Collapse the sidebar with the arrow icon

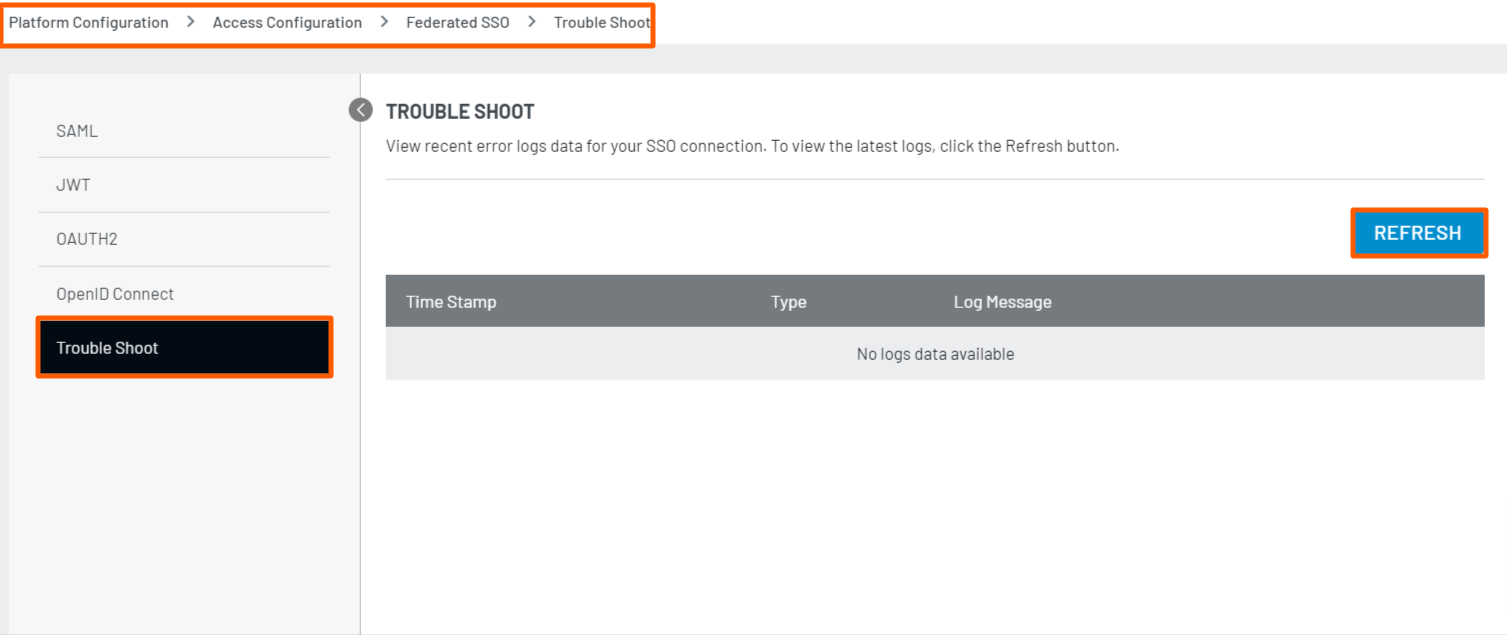click(360, 110)
